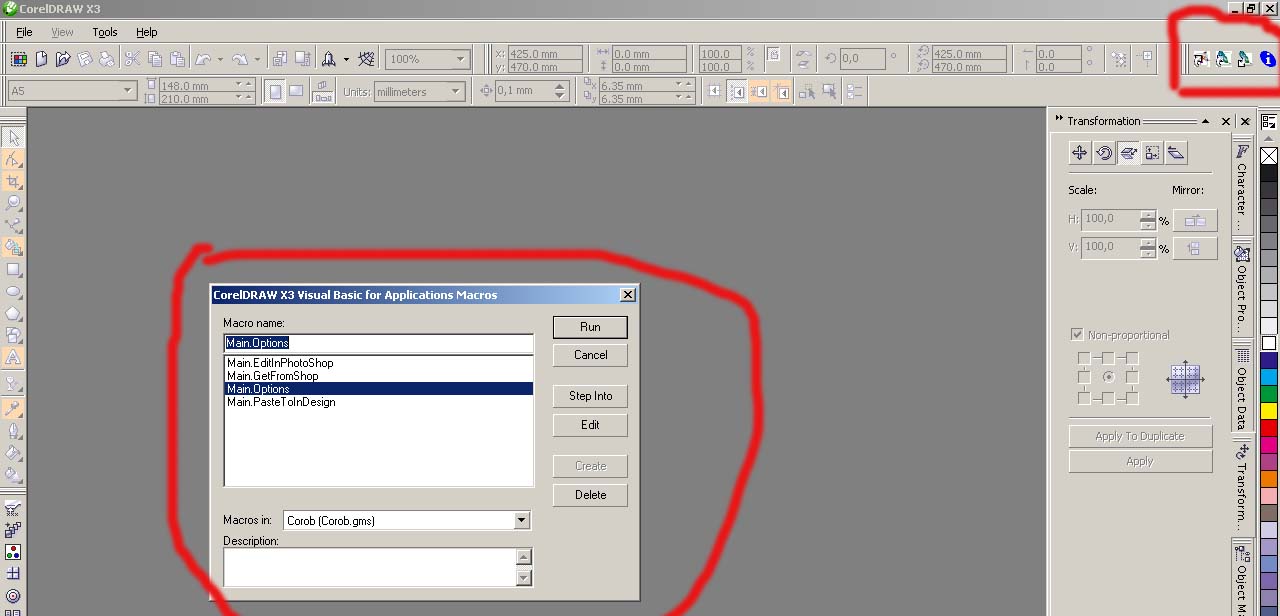Toggle the lock ratio button
Screen dimensions: 1280x616
click(x=773, y=55)
